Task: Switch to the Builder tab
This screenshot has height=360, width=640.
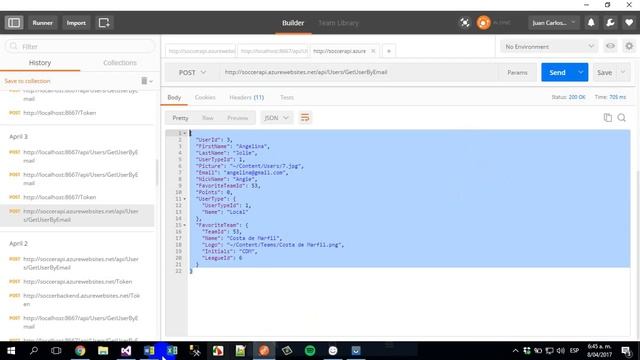Action: 293,23
